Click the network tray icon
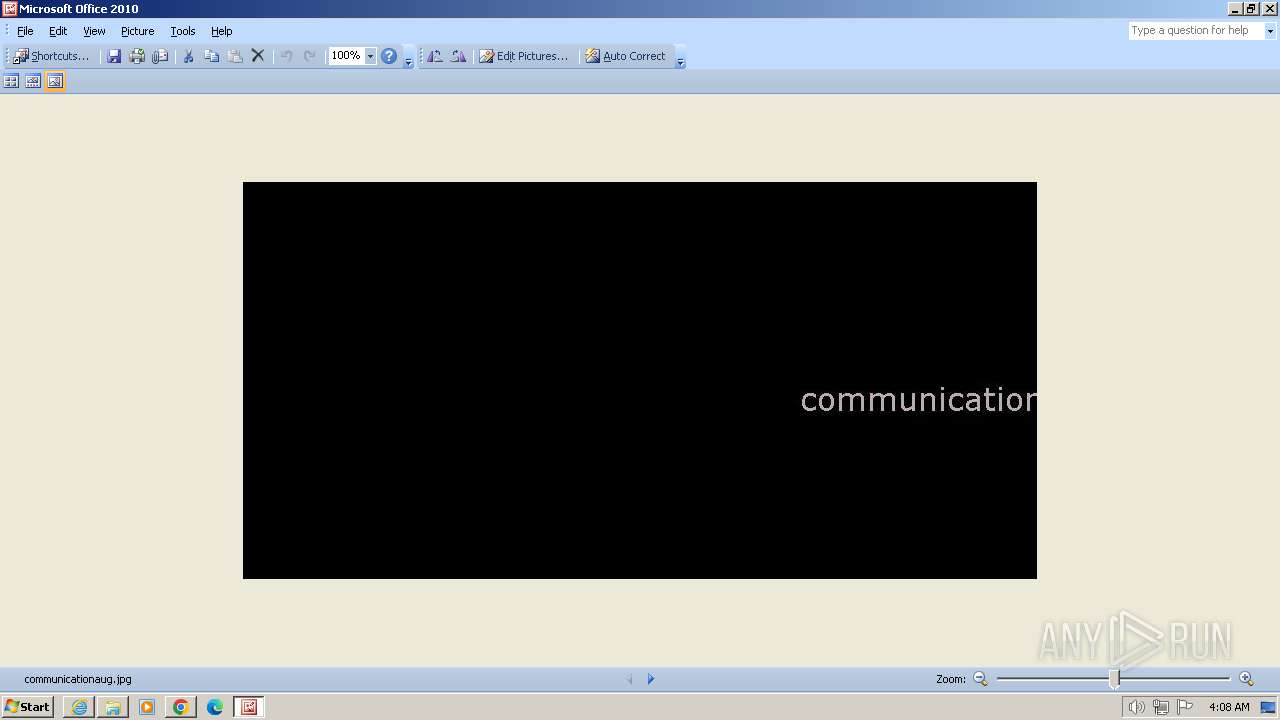The image size is (1280, 720). (x=1160, y=707)
